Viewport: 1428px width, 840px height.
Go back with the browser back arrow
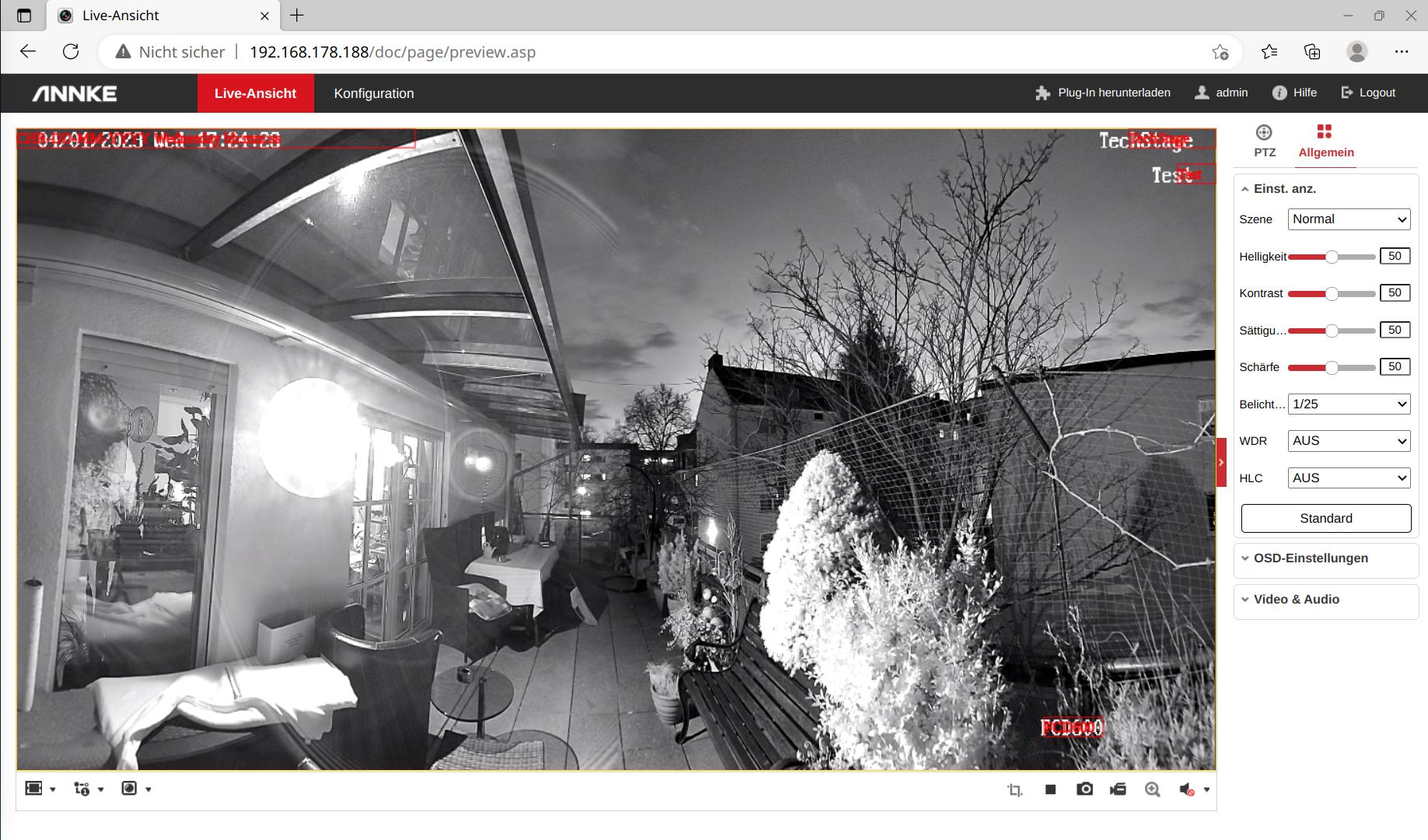tap(28, 52)
